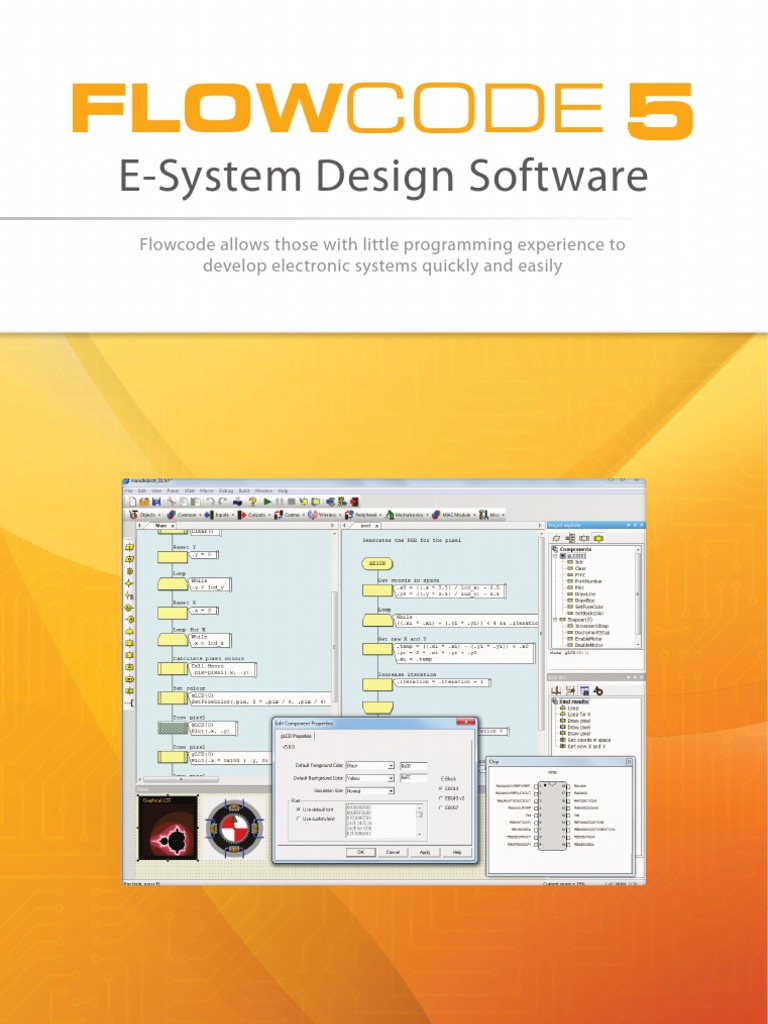The height and width of the screenshot is (1024, 768).
Task: Start simulation with green Run icon
Action: [x=268, y=502]
